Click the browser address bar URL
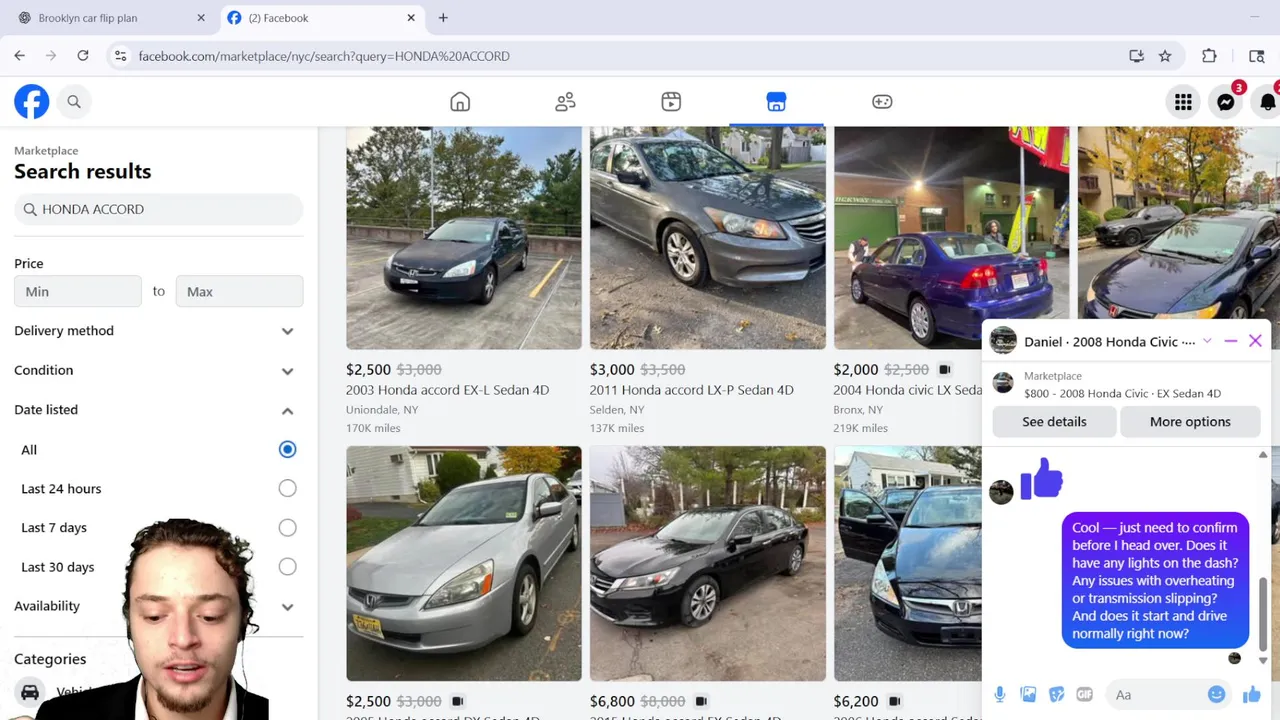1280x720 pixels. pos(324,56)
